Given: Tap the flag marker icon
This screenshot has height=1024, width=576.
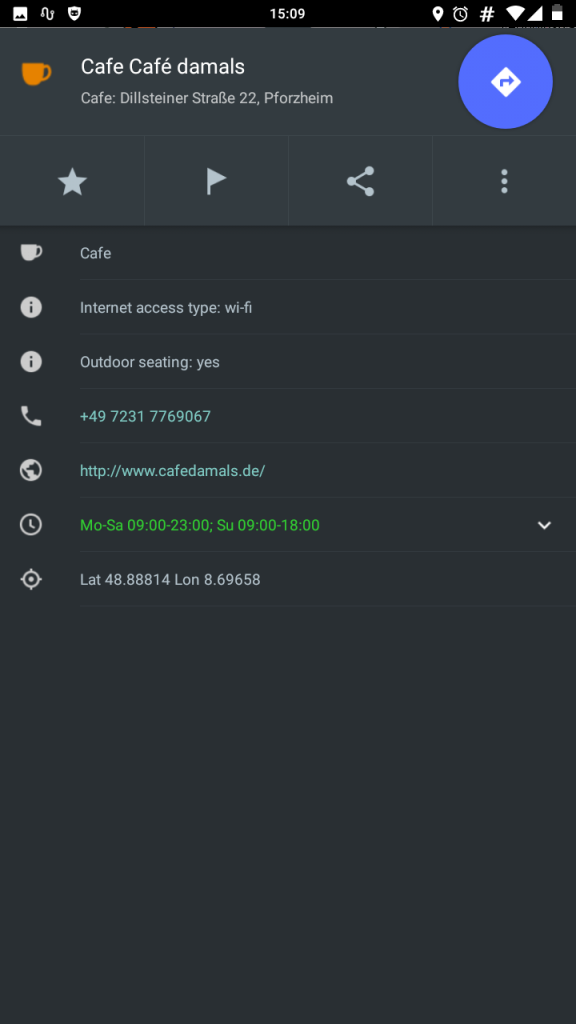Looking at the screenshot, I should tap(216, 181).
